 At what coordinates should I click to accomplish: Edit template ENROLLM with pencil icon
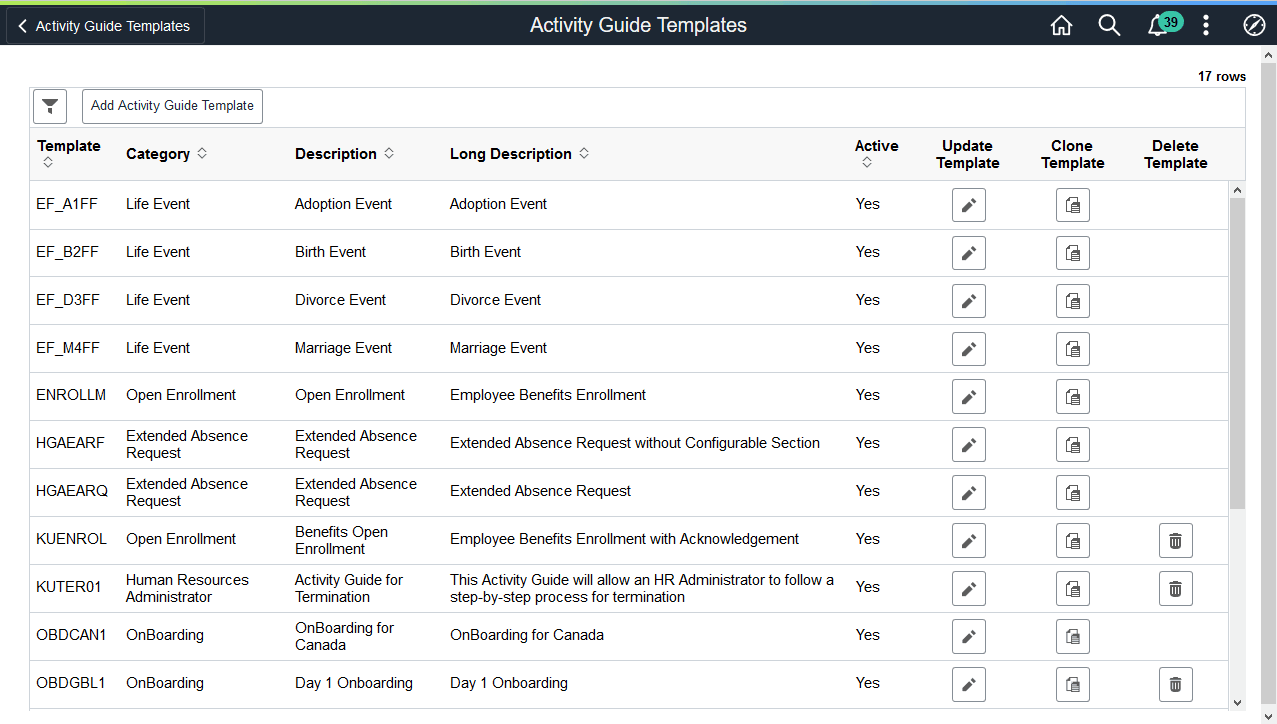pyautogui.click(x=969, y=397)
